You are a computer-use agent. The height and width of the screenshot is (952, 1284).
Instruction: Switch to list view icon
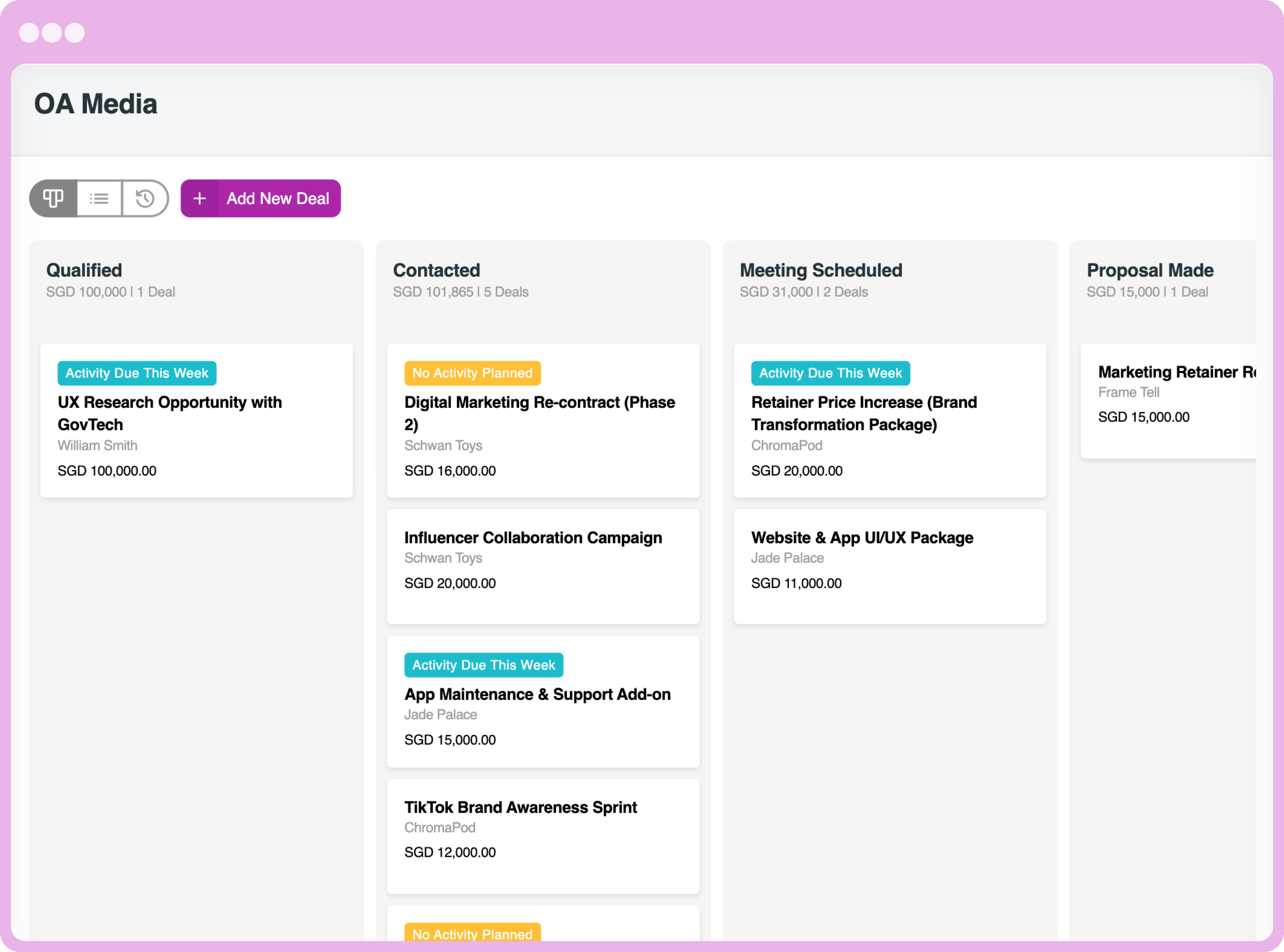click(x=99, y=198)
